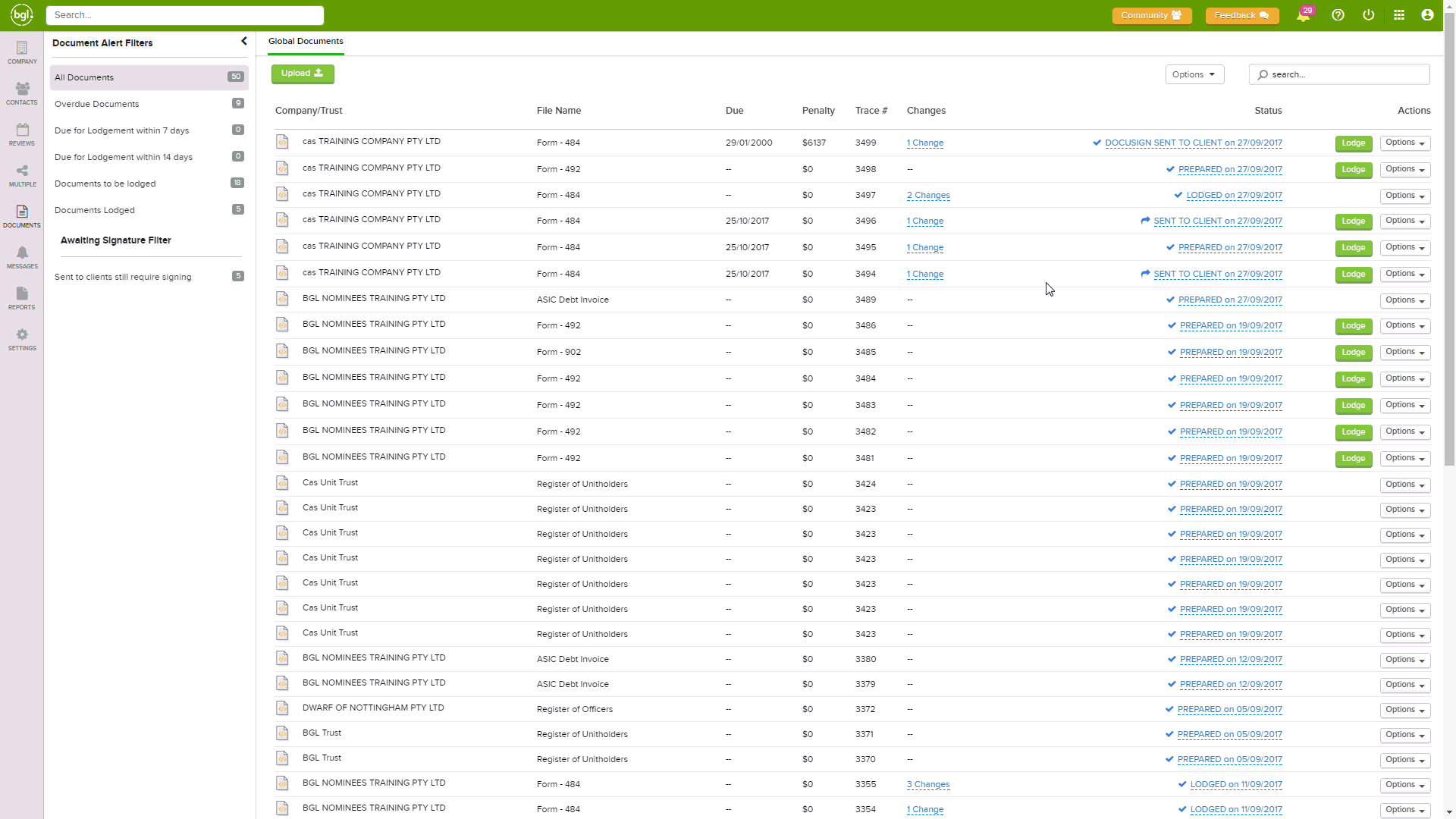The image size is (1456, 819).
Task: Switch to the Global Documents tab
Action: tap(306, 42)
